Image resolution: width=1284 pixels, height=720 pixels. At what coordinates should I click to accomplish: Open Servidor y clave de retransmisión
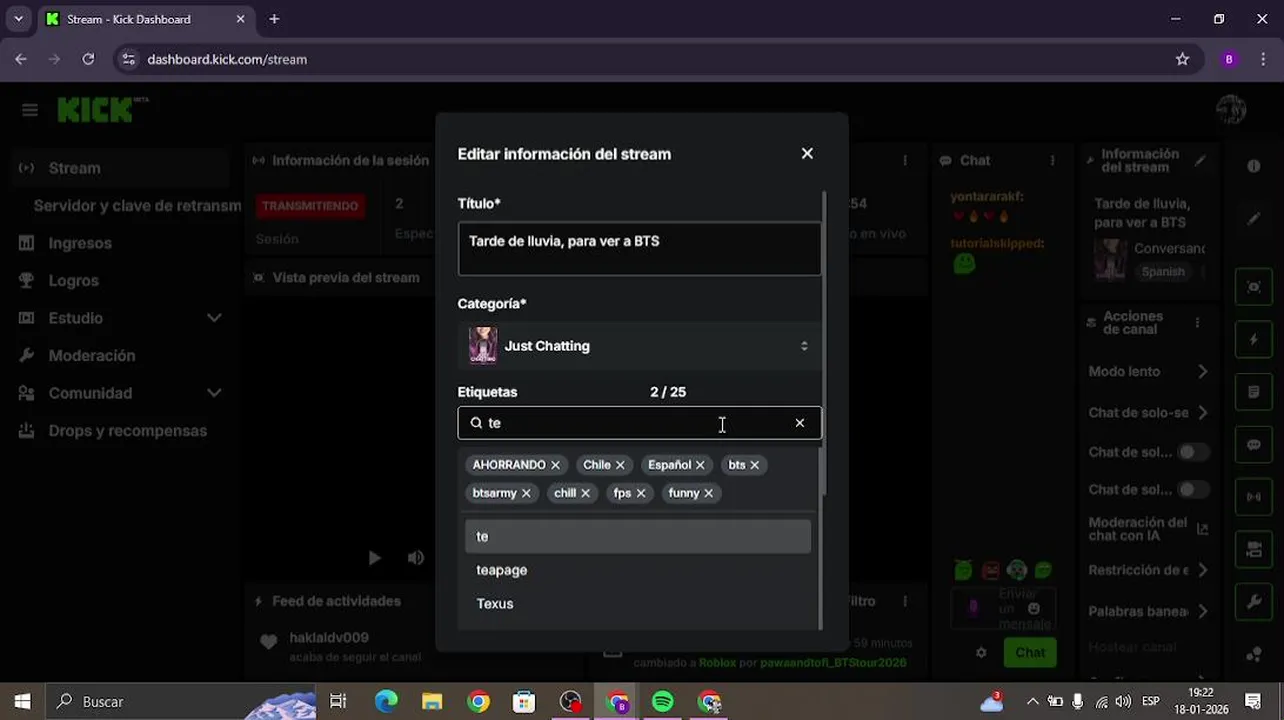coord(137,206)
